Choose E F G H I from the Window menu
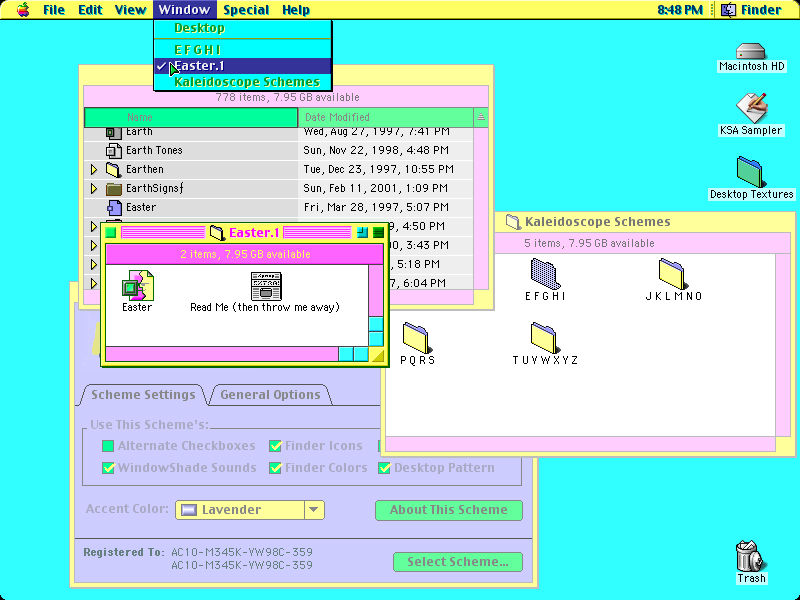The image size is (800, 600). (243, 49)
